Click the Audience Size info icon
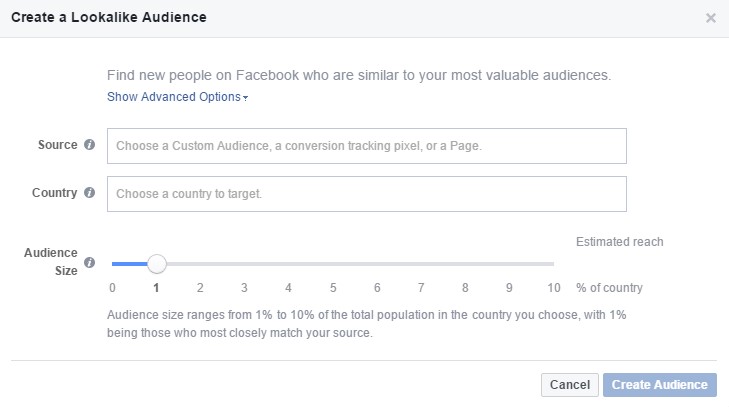 tap(90, 263)
